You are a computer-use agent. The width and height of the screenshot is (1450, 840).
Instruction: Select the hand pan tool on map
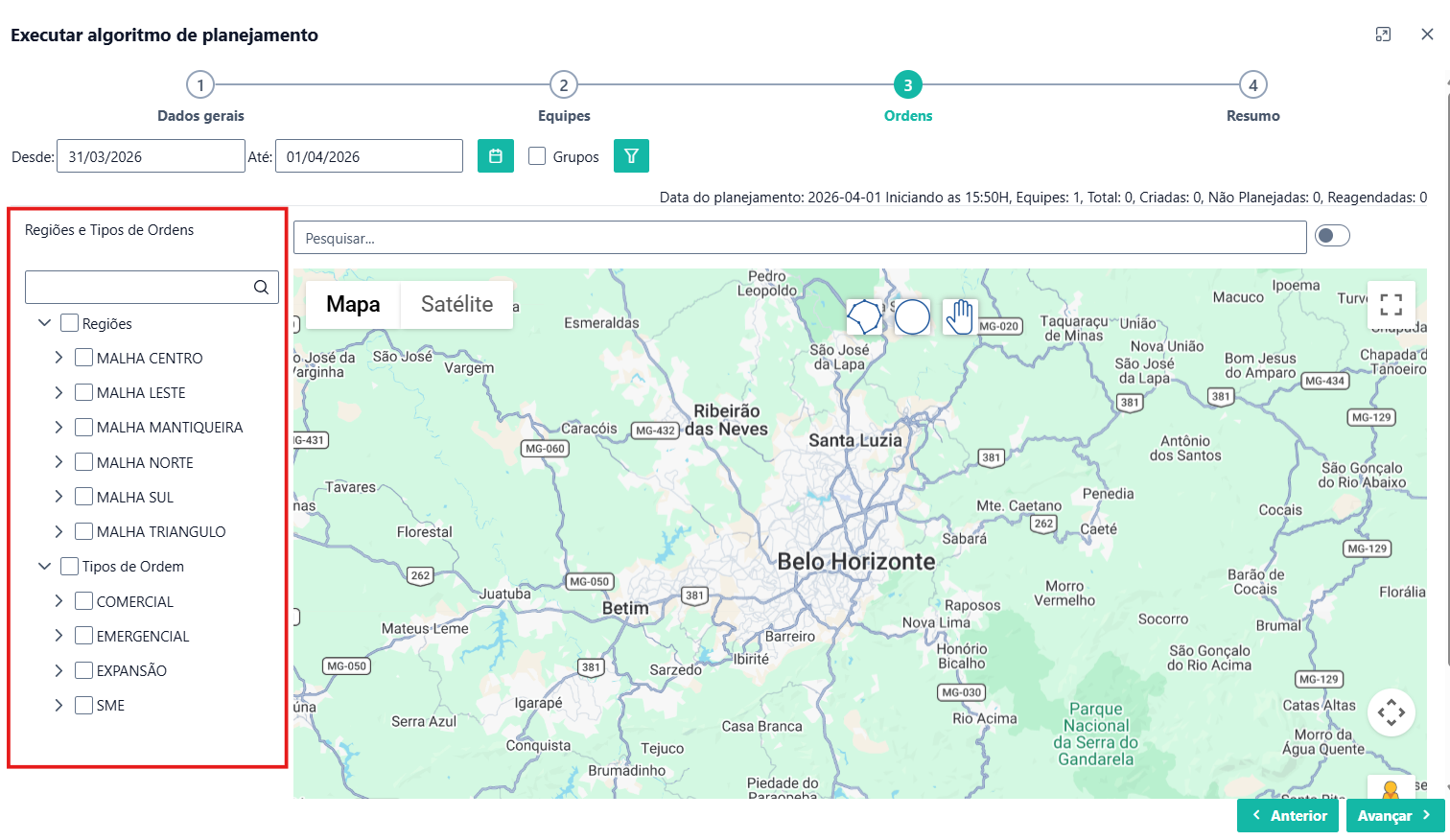click(x=960, y=316)
